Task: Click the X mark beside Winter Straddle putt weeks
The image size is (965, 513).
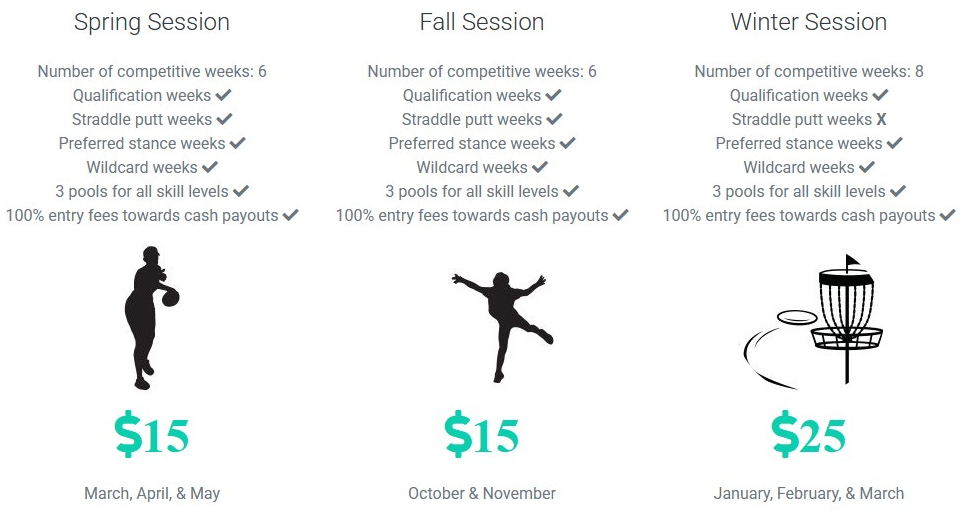Action: tap(881, 119)
